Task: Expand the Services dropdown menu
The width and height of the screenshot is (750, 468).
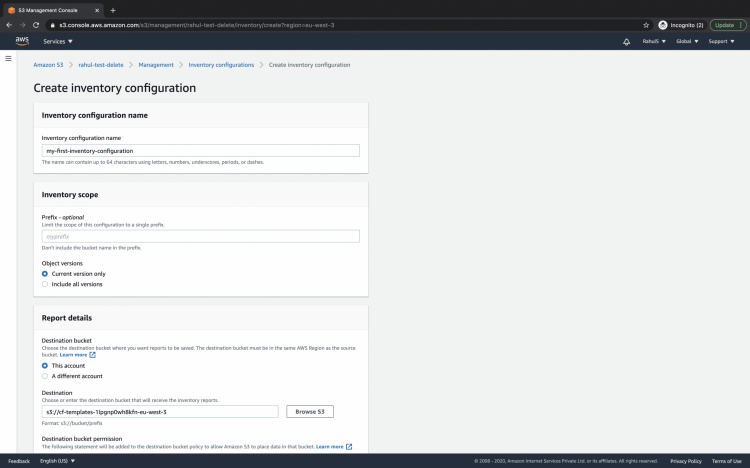Action: [x=59, y=42]
